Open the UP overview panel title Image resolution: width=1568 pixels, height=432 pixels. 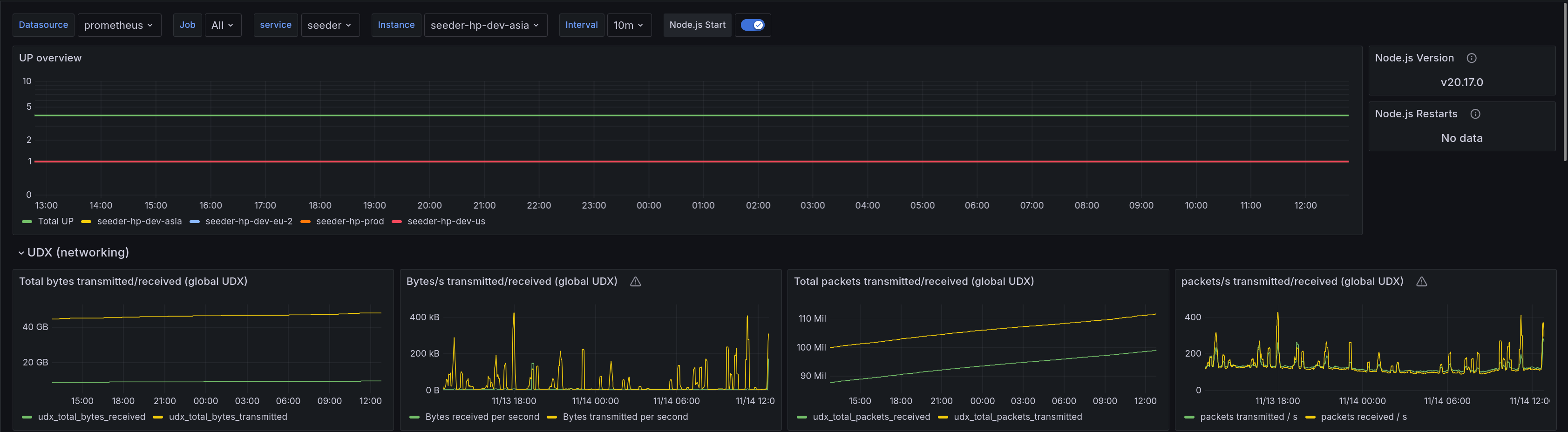point(50,58)
